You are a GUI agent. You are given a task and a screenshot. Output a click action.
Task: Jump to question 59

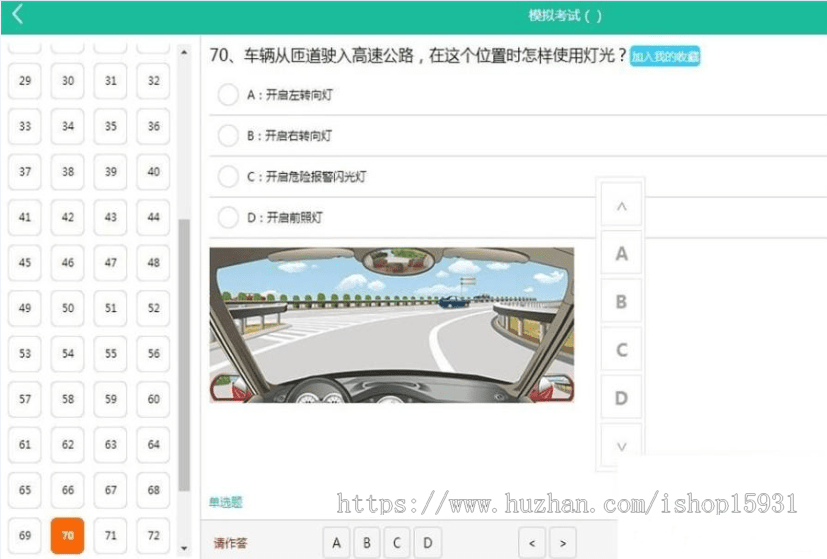pos(110,399)
